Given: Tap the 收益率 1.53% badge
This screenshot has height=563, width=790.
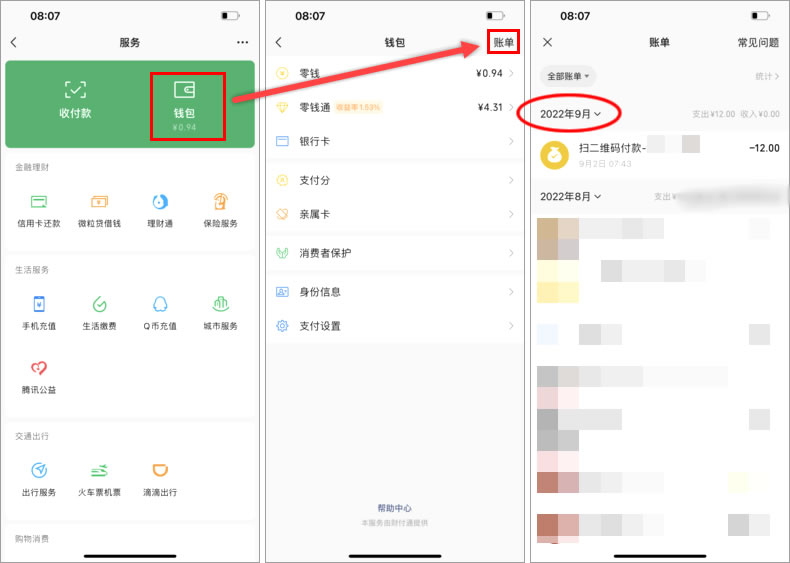Looking at the screenshot, I should coord(358,107).
